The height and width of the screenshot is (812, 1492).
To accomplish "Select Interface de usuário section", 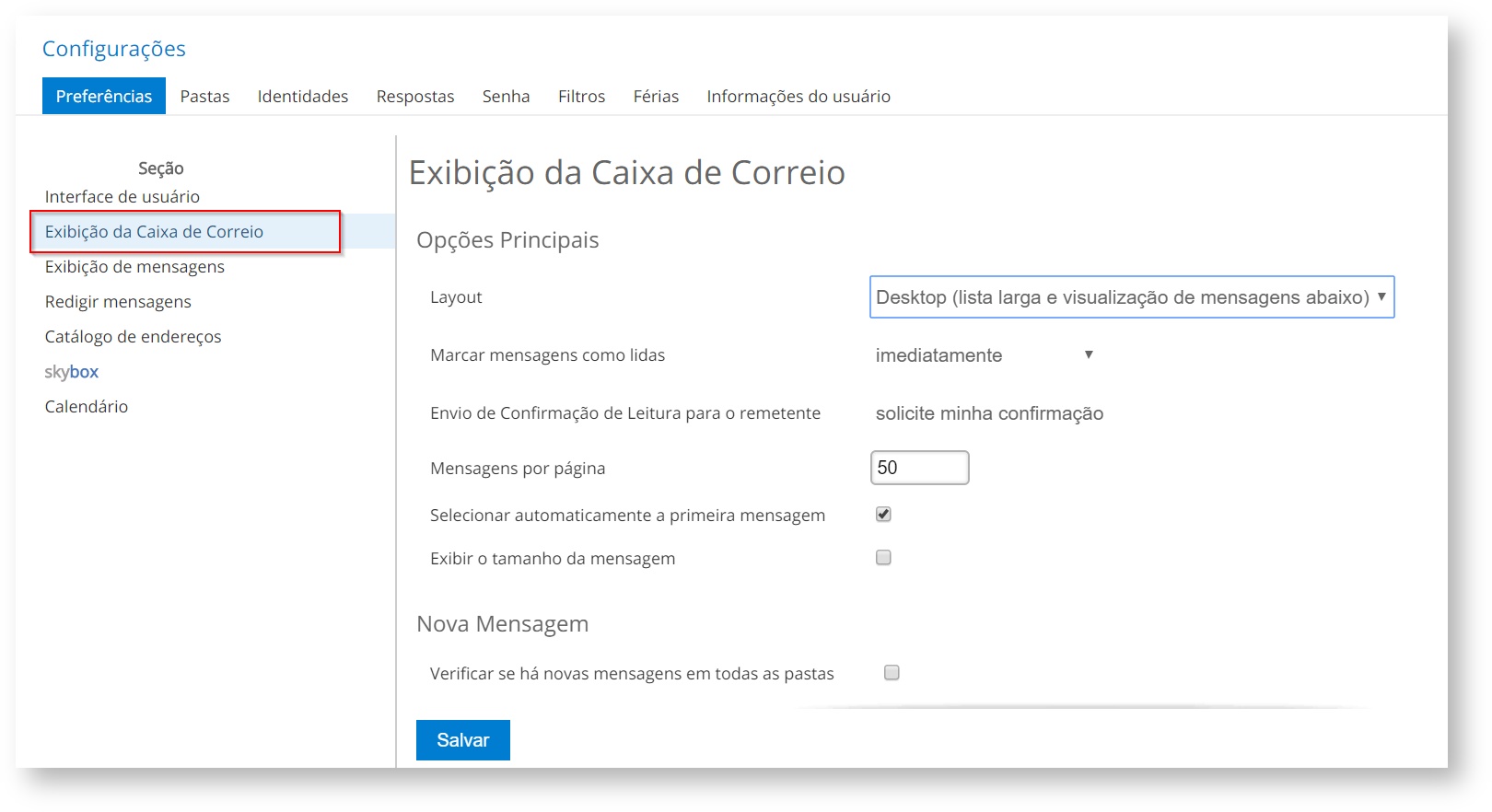I will tap(122, 196).
